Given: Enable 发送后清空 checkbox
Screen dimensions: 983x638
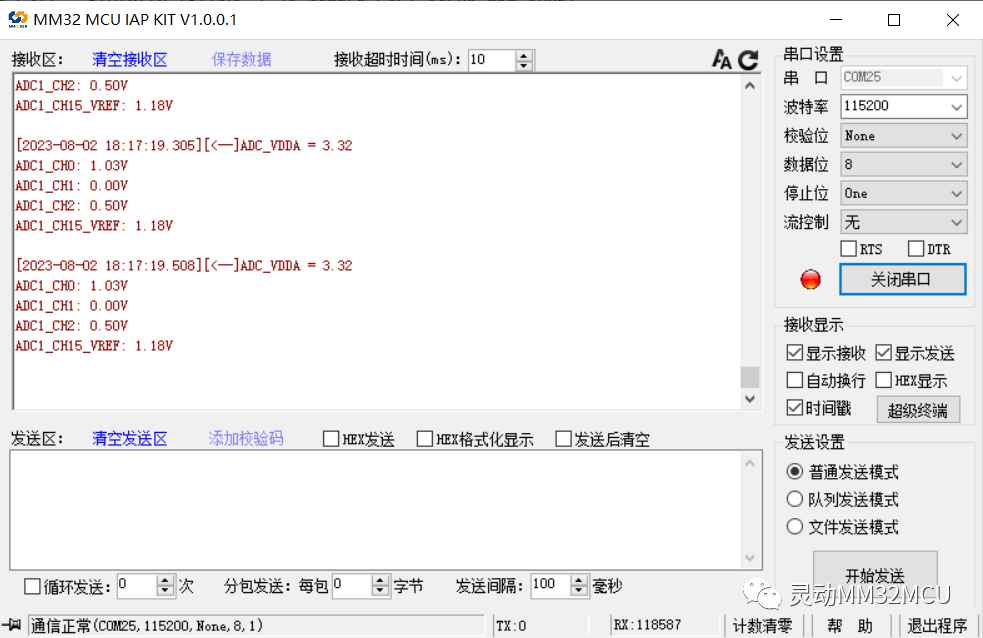Looking at the screenshot, I should [564, 439].
